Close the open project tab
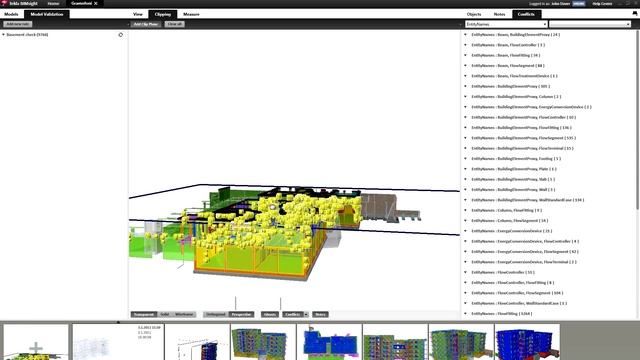Screen dimensions: 640x360 [x=96, y=3]
